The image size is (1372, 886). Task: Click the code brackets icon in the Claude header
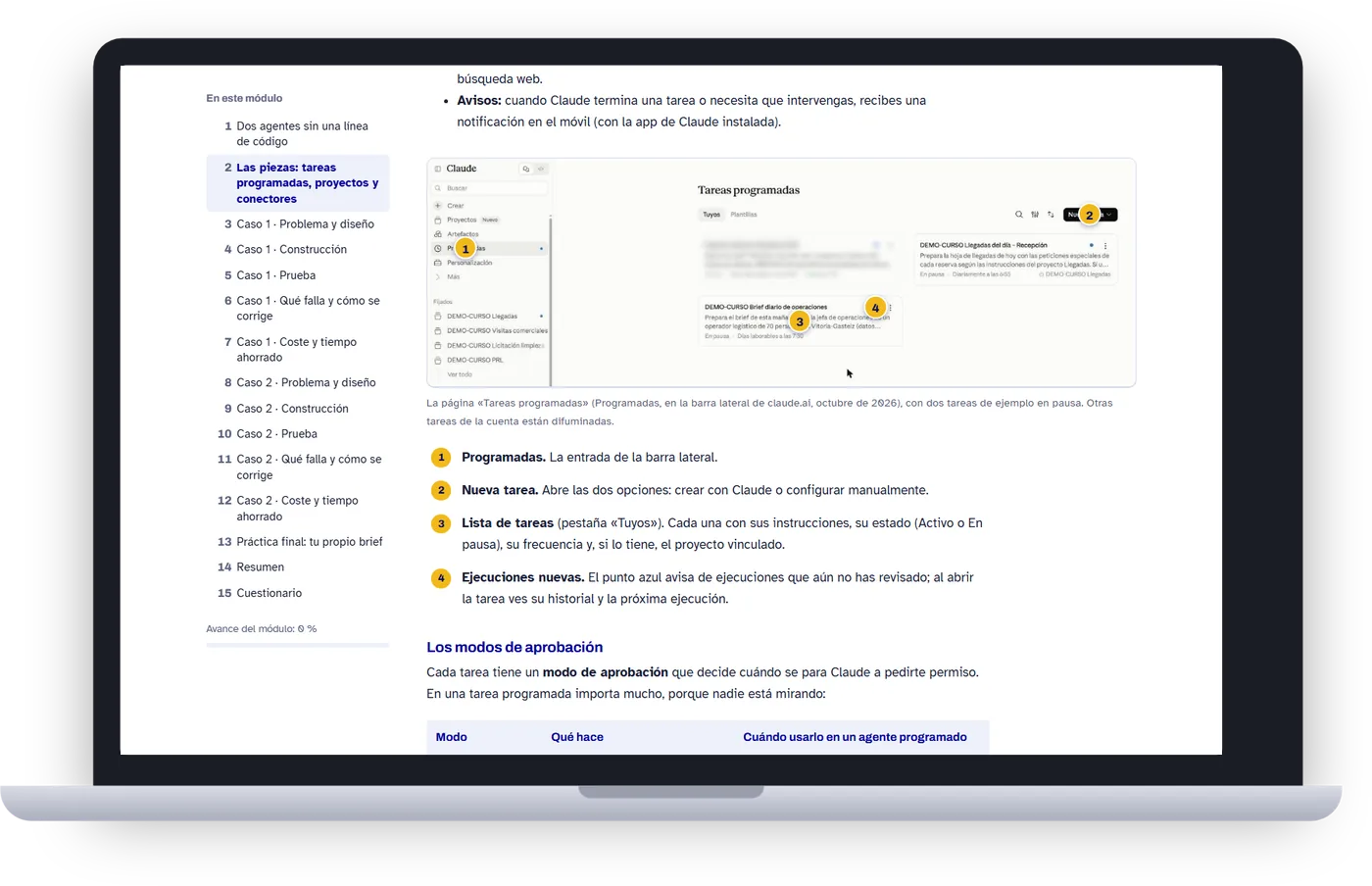pos(540,169)
